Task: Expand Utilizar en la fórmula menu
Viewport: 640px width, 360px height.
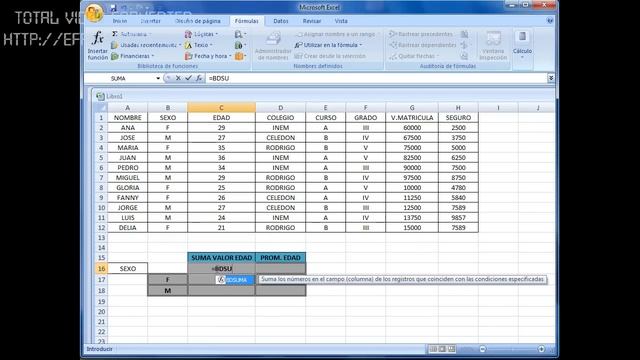Action: (x=329, y=45)
